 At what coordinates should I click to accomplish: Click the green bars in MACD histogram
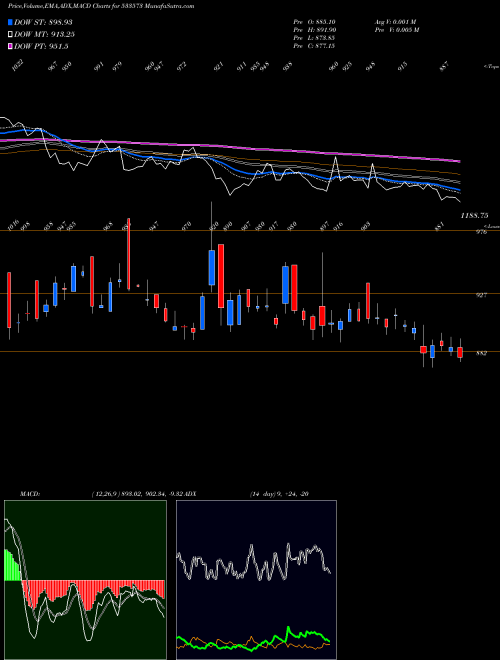(x=12, y=566)
